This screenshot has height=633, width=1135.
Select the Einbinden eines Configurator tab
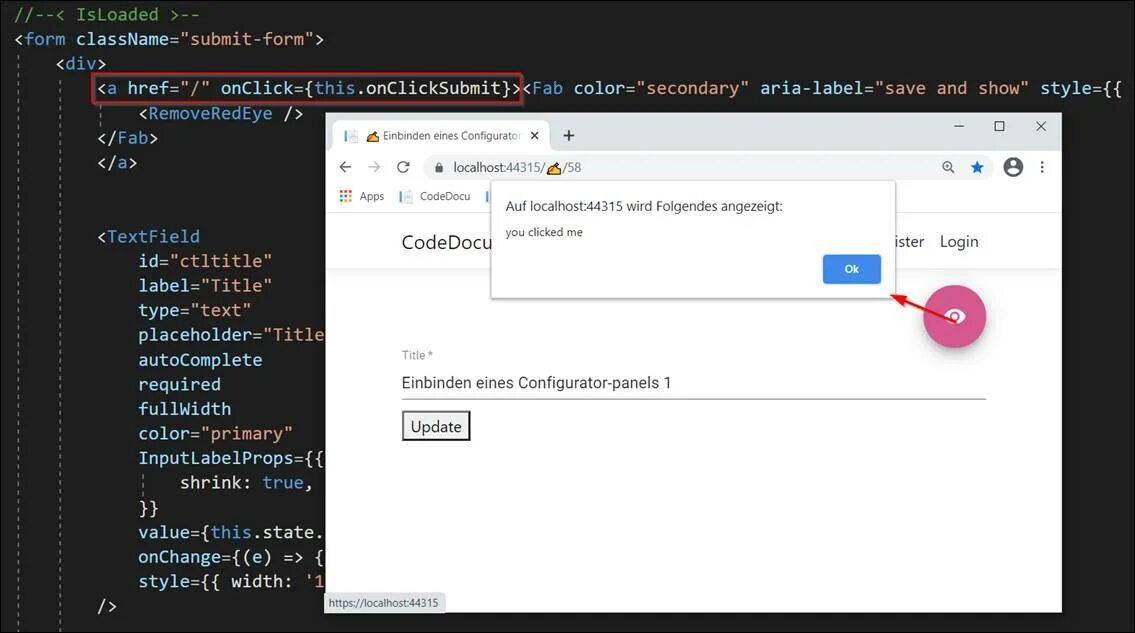click(x=442, y=135)
